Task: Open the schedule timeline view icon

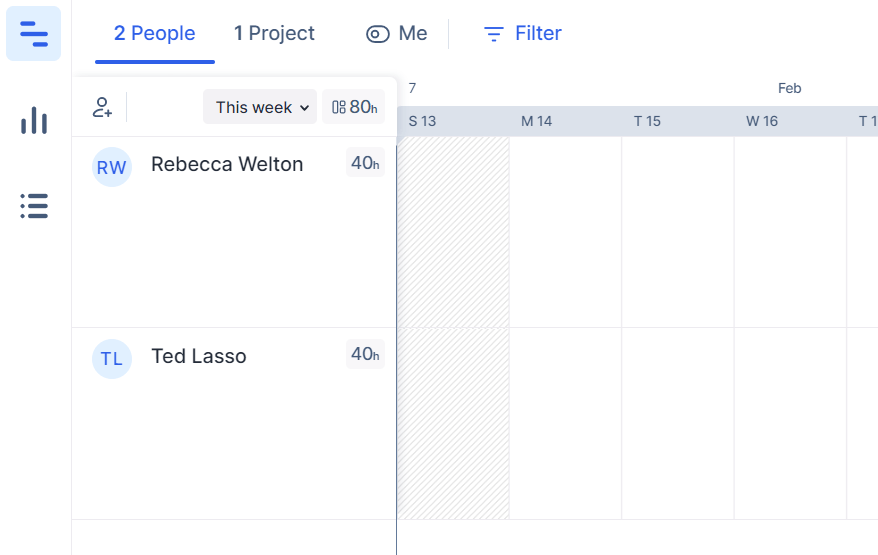Action: pyautogui.click(x=34, y=34)
